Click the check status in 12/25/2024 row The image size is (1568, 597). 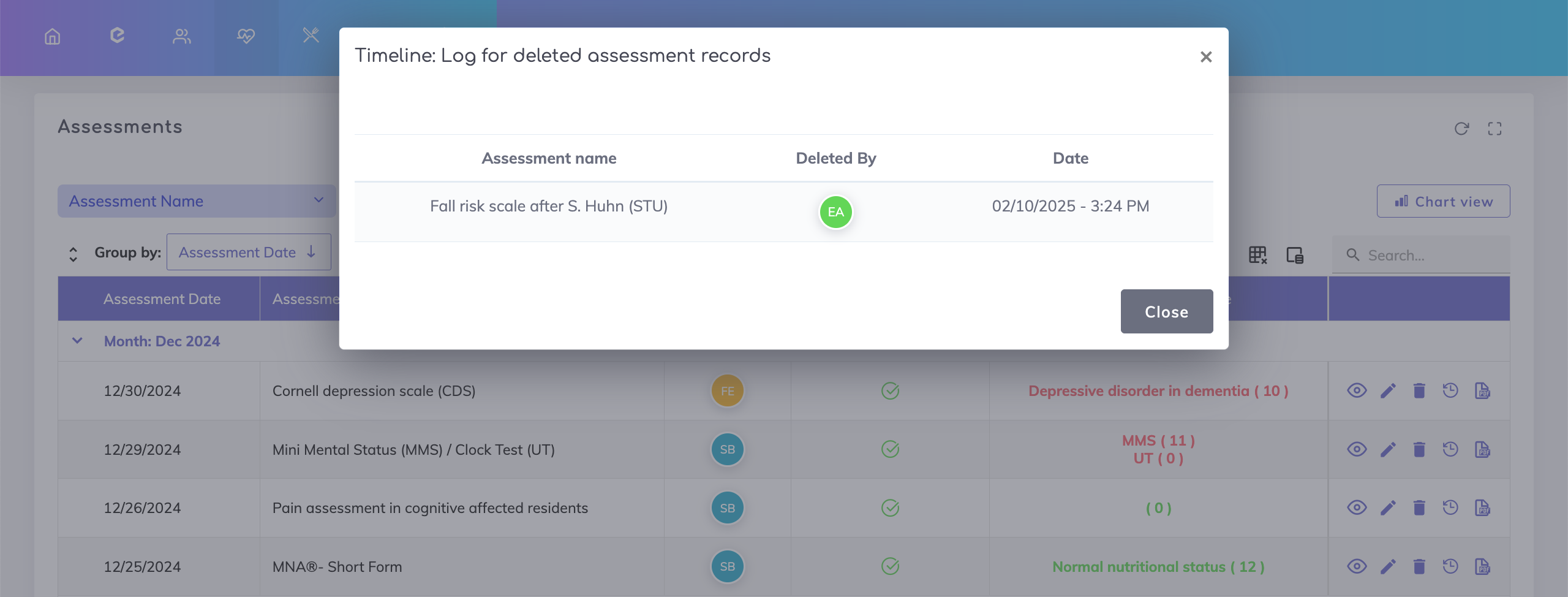point(890,566)
